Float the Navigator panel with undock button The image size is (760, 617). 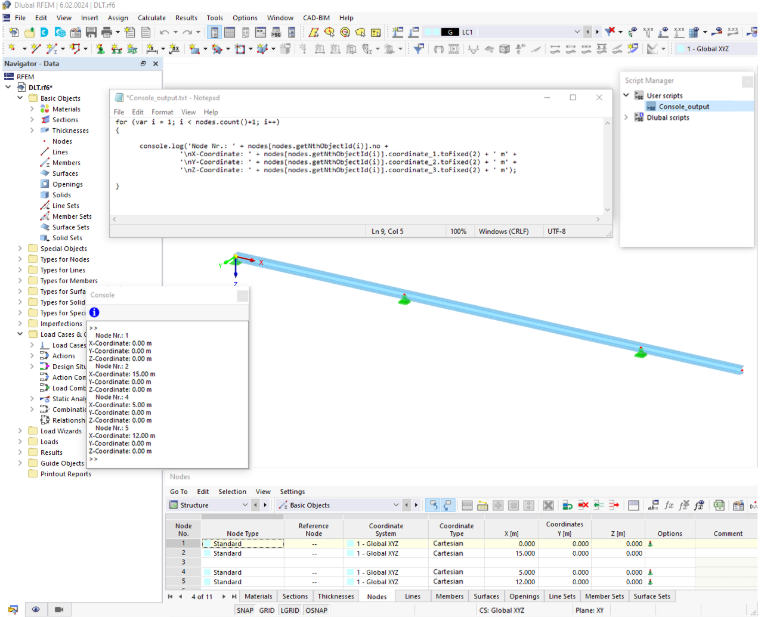click(143, 63)
